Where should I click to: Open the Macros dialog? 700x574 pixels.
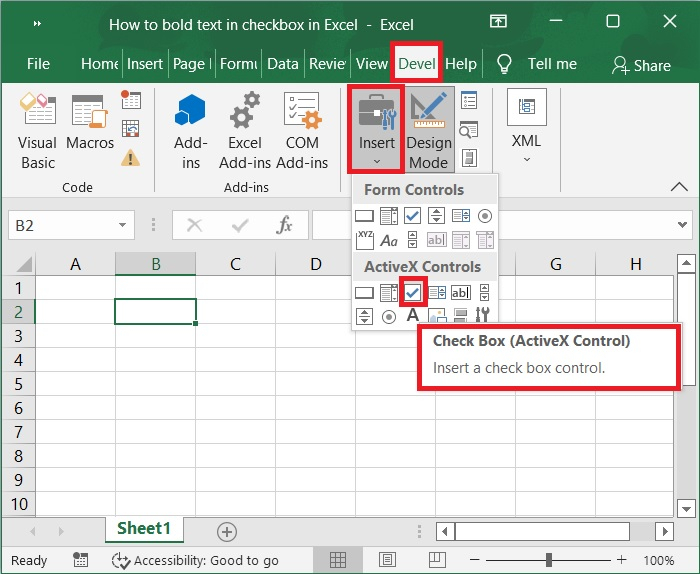coord(90,131)
